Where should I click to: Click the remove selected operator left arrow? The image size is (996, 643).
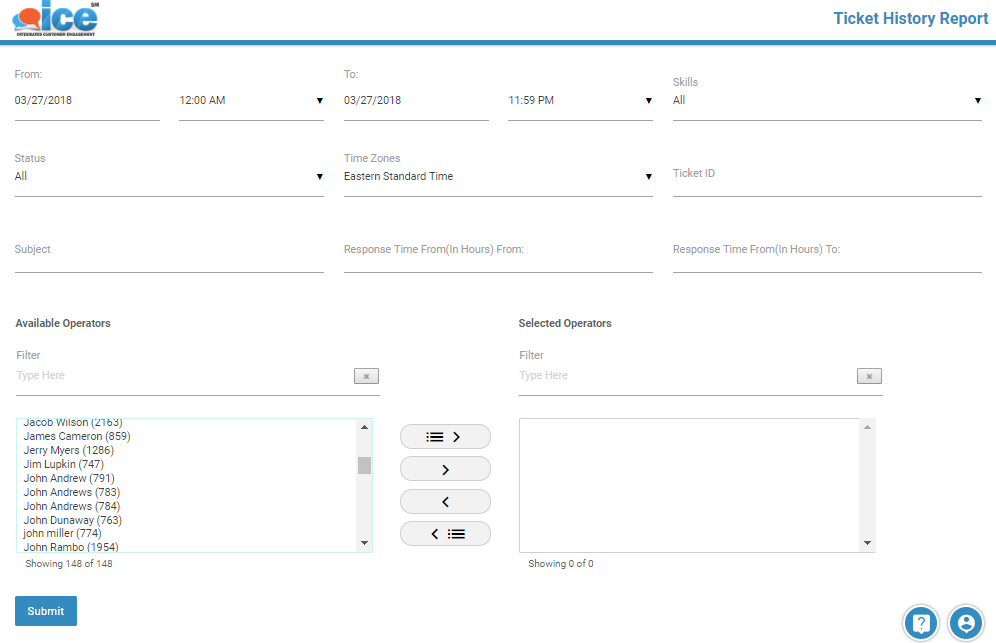pyautogui.click(x=445, y=501)
